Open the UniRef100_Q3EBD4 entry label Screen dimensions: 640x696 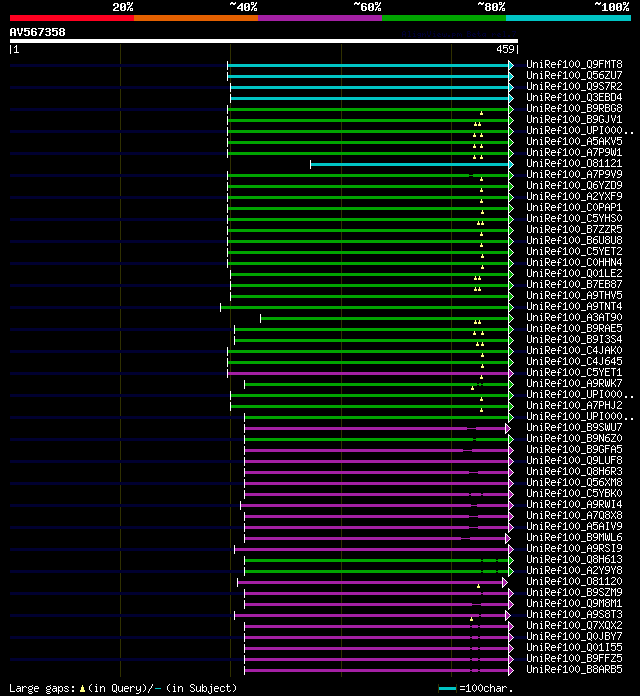574,98
